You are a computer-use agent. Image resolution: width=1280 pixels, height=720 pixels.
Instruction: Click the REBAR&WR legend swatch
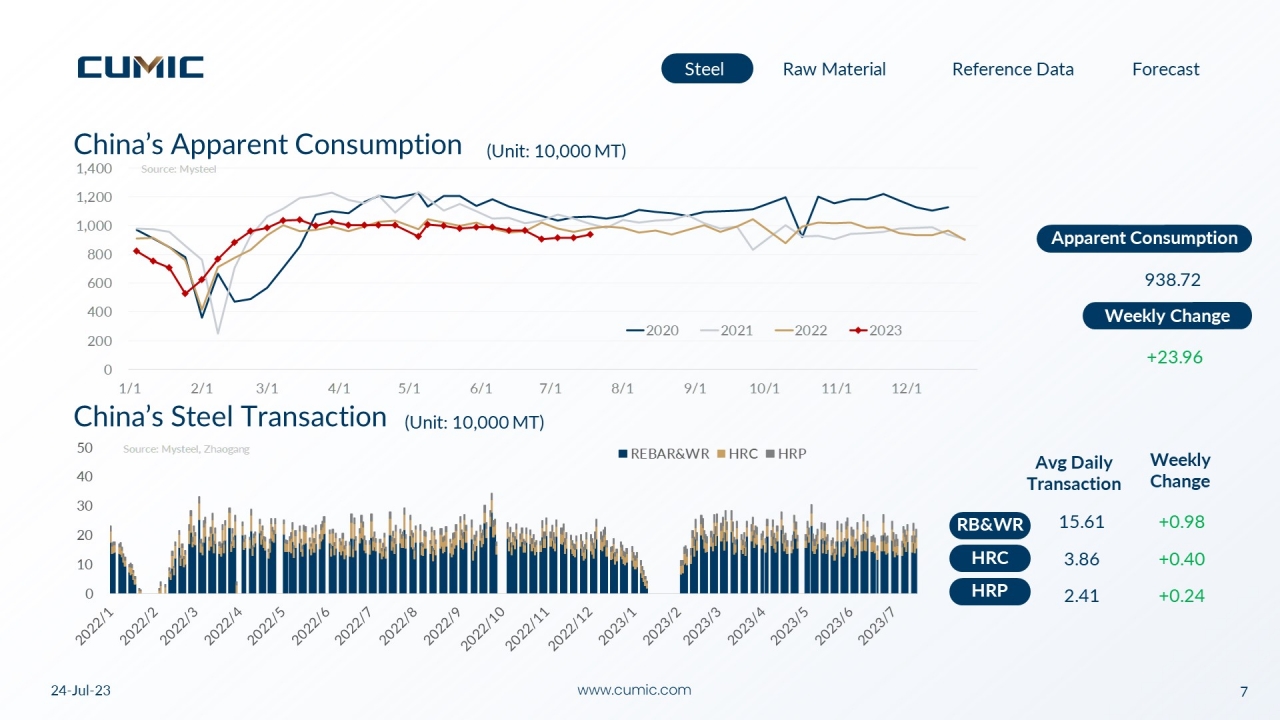(x=624, y=454)
